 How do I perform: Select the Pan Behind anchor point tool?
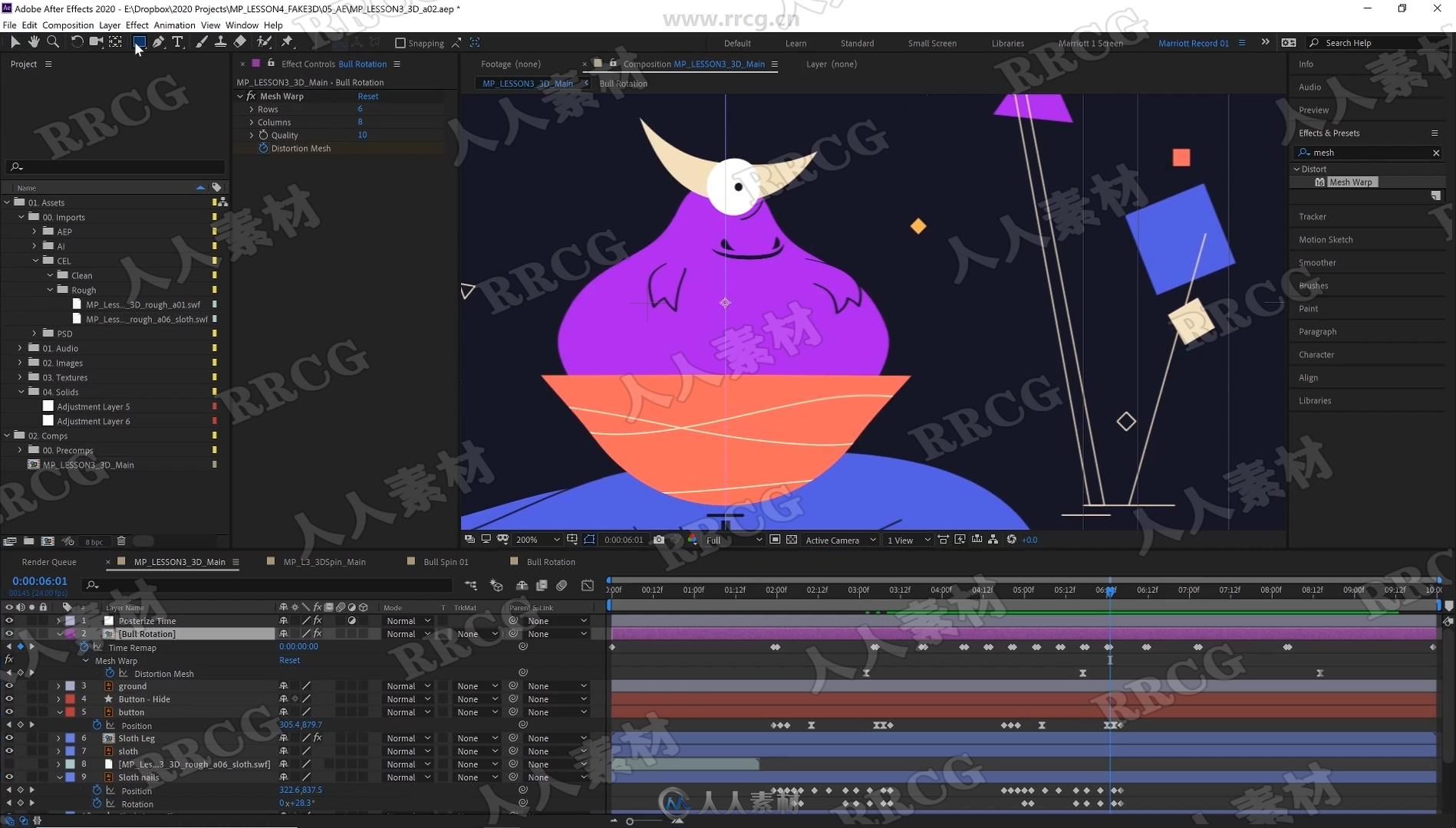[116, 42]
